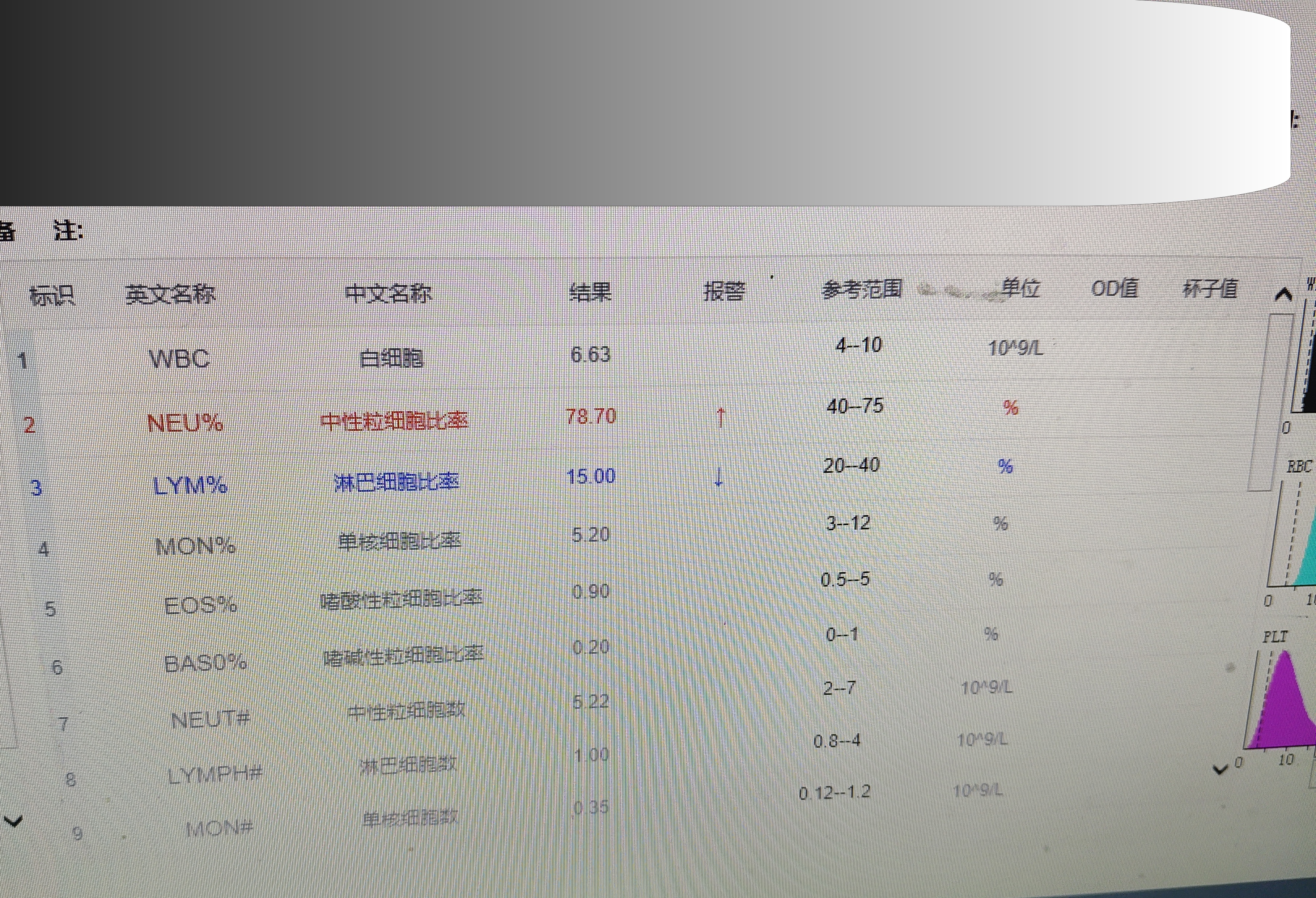Click the 结果 column header
The image size is (1316, 898).
[x=591, y=292]
